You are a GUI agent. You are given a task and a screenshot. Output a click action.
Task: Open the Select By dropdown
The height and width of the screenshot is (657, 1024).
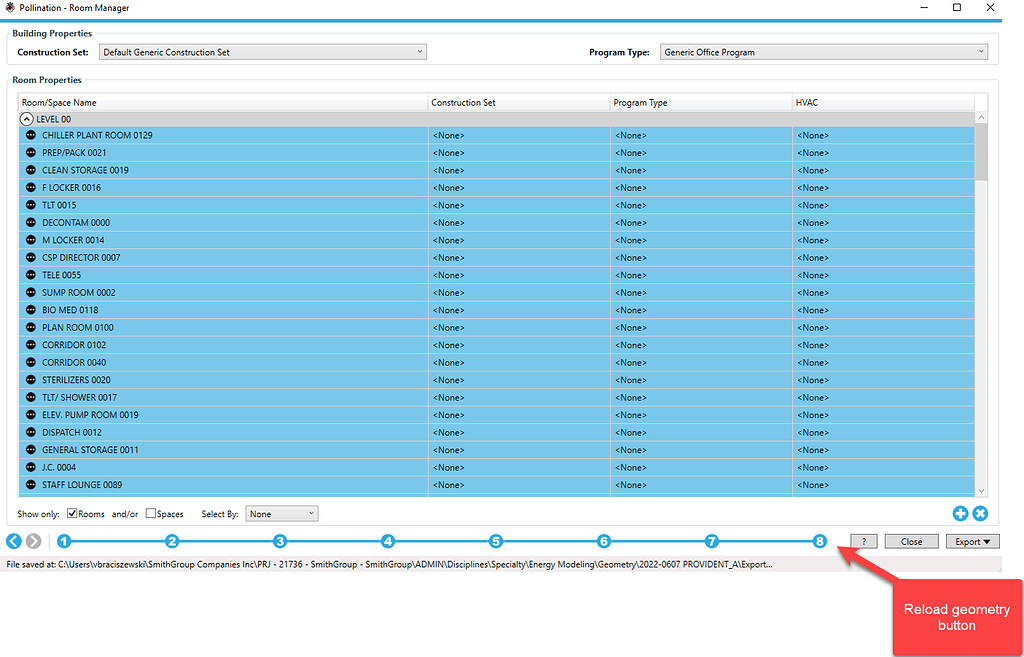[281, 513]
